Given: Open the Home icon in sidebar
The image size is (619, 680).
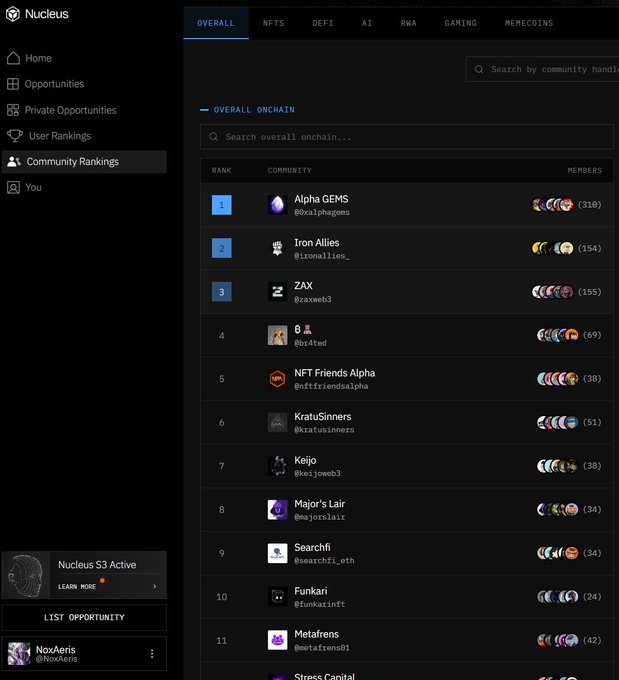Looking at the screenshot, I should pyautogui.click(x=13, y=58).
